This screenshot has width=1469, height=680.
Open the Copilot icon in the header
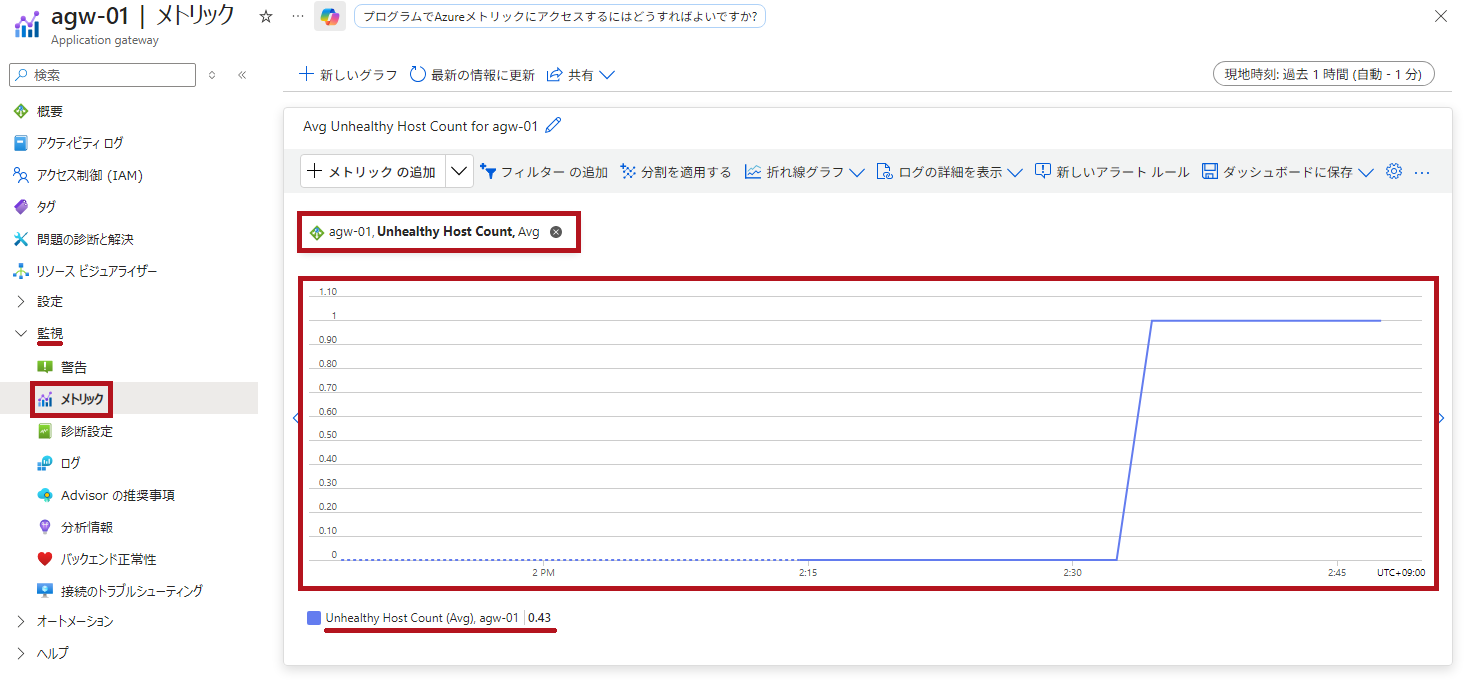click(x=330, y=17)
